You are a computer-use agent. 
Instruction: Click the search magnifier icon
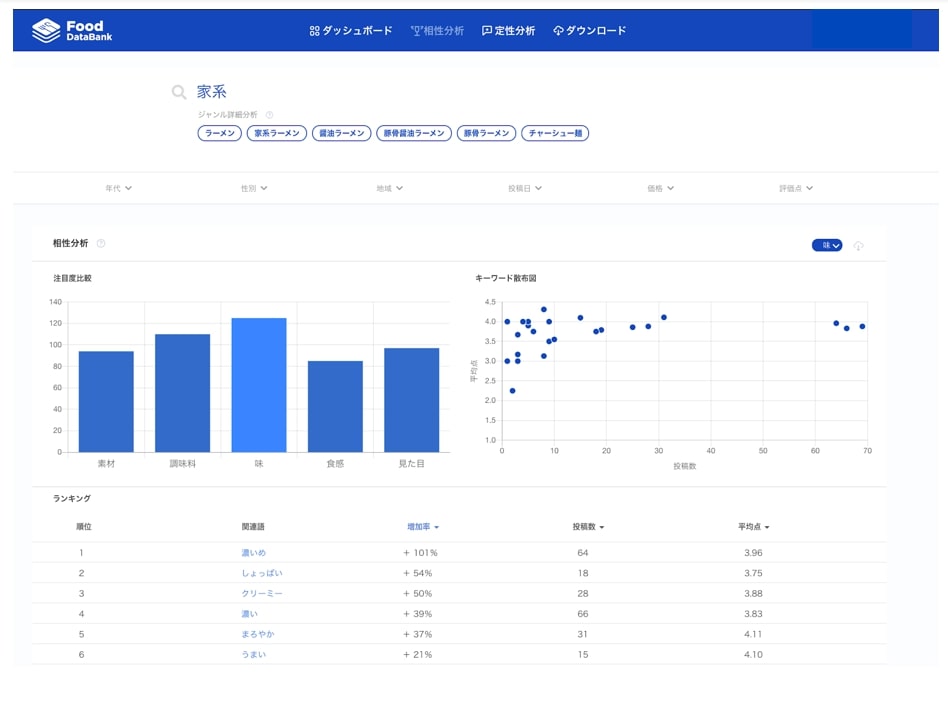coord(179,93)
